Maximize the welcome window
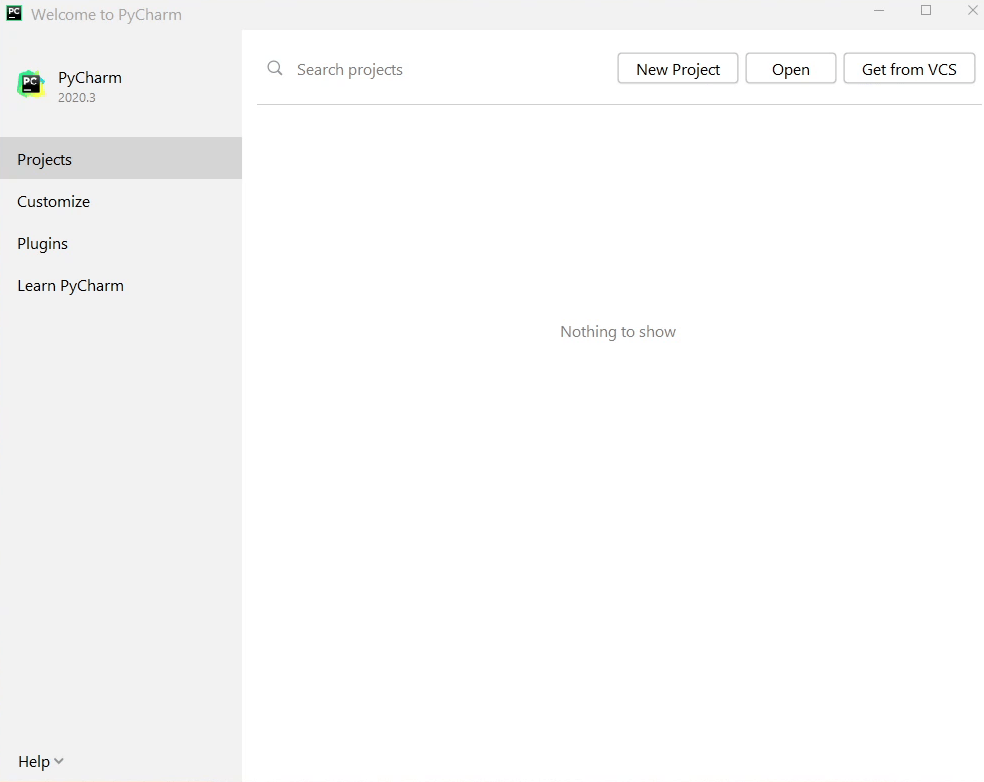The height and width of the screenshot is (782, 984). [926, 11]
